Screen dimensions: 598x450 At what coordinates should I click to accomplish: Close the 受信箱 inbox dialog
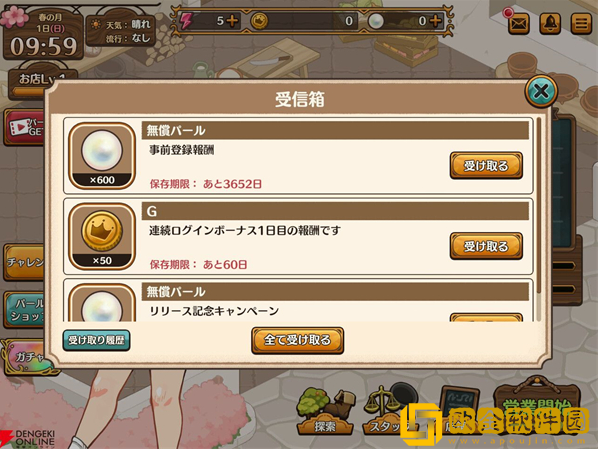[541, 92]
